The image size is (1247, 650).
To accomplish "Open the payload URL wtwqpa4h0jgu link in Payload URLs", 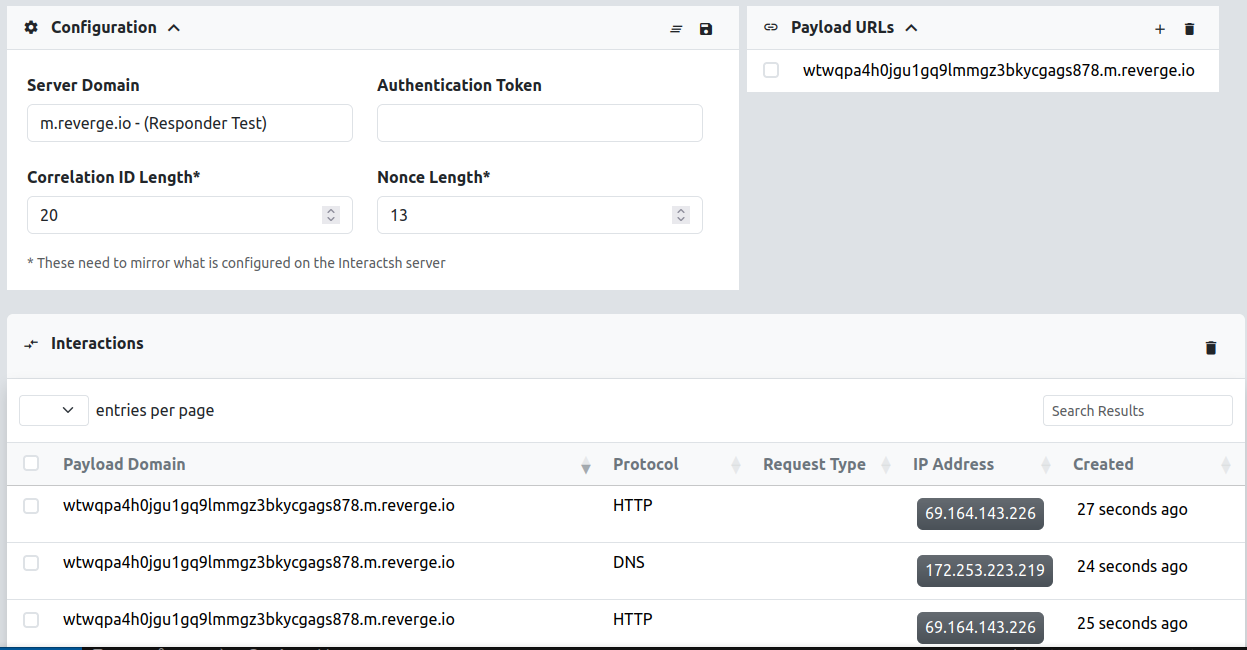I will 998,71.
